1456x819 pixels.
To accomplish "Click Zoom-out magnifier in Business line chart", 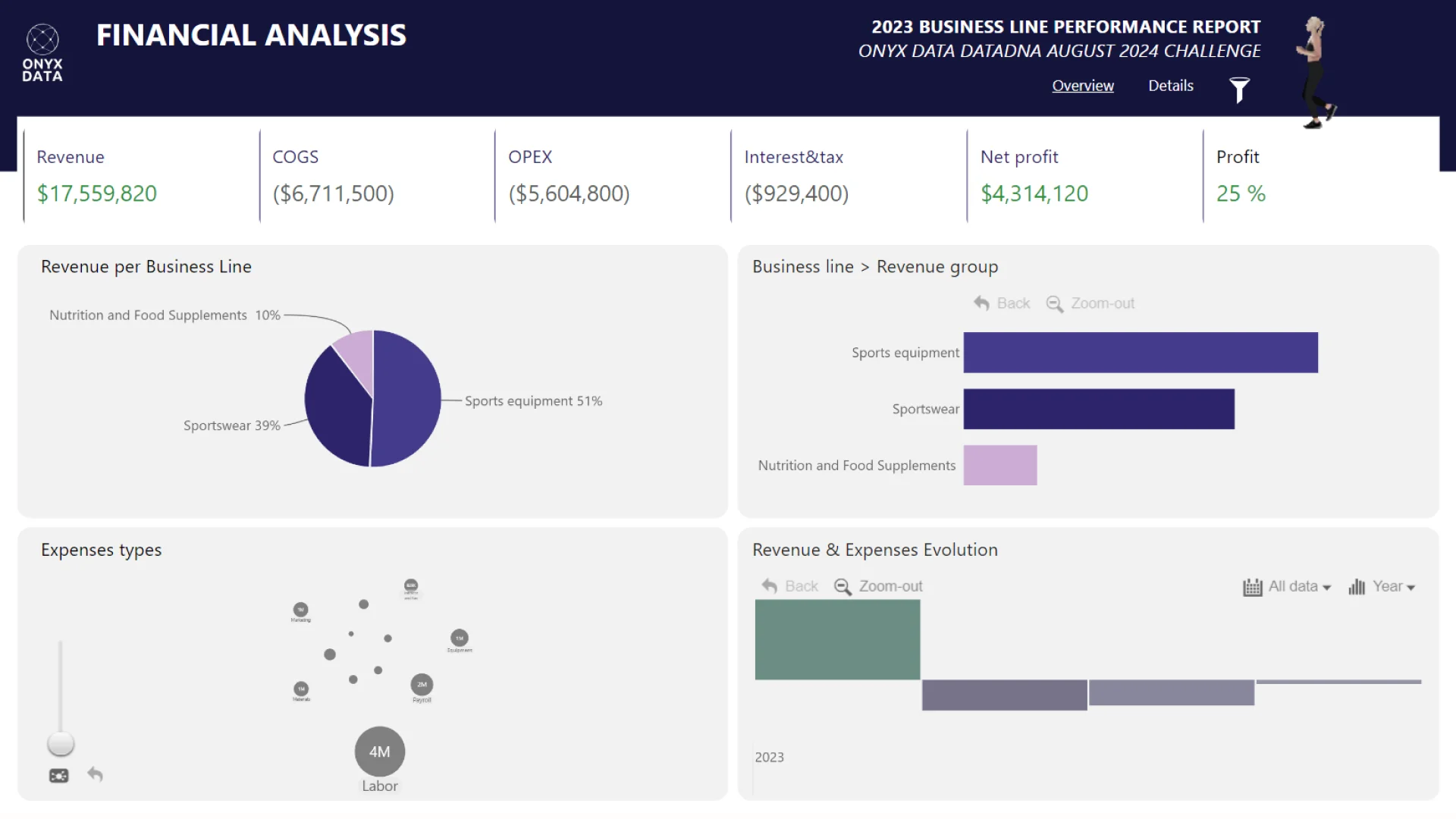I will 1054,304.
